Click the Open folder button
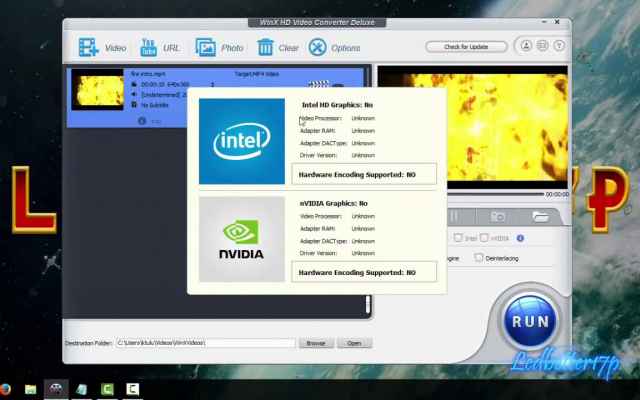The height and width of the screenshot is (400, 640). coord(354,343)
